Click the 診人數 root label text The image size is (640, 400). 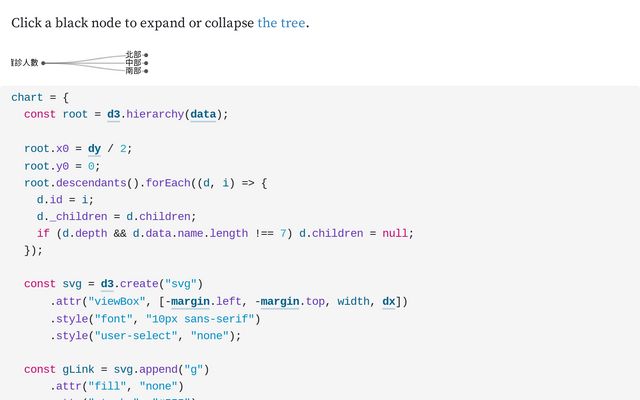[x=24, y=63]
